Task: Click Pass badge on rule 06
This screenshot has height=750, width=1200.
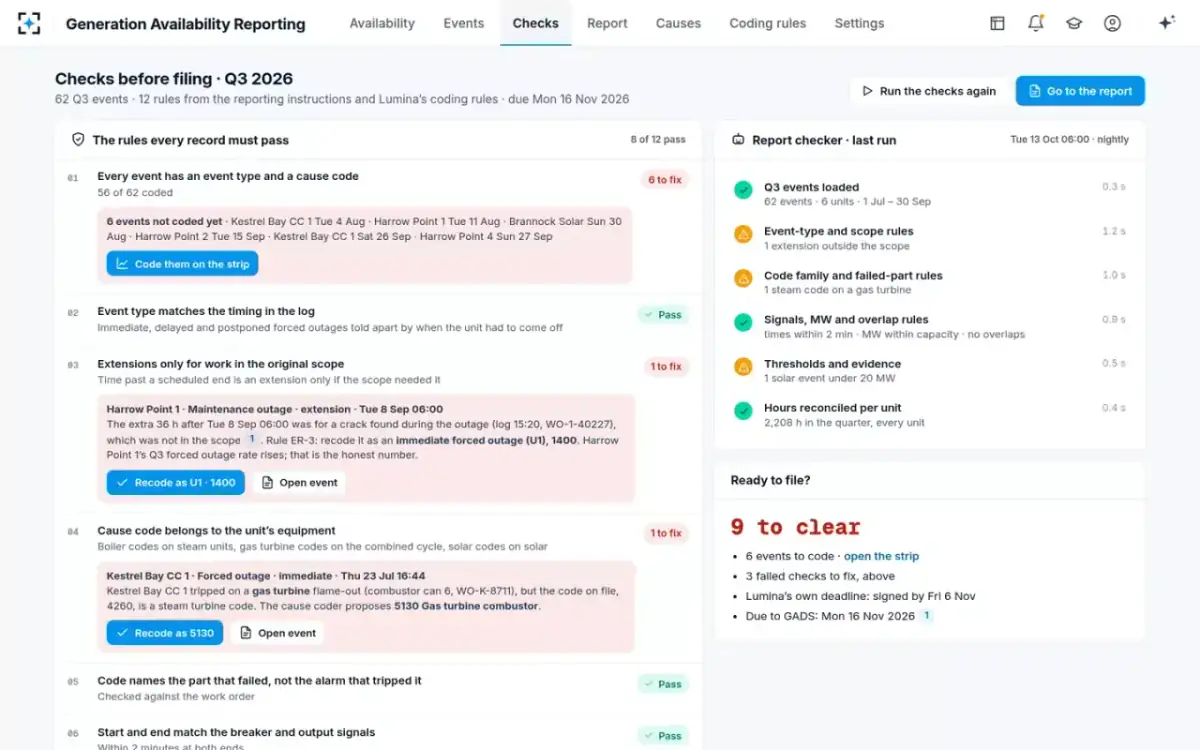Action: (663, 736)
